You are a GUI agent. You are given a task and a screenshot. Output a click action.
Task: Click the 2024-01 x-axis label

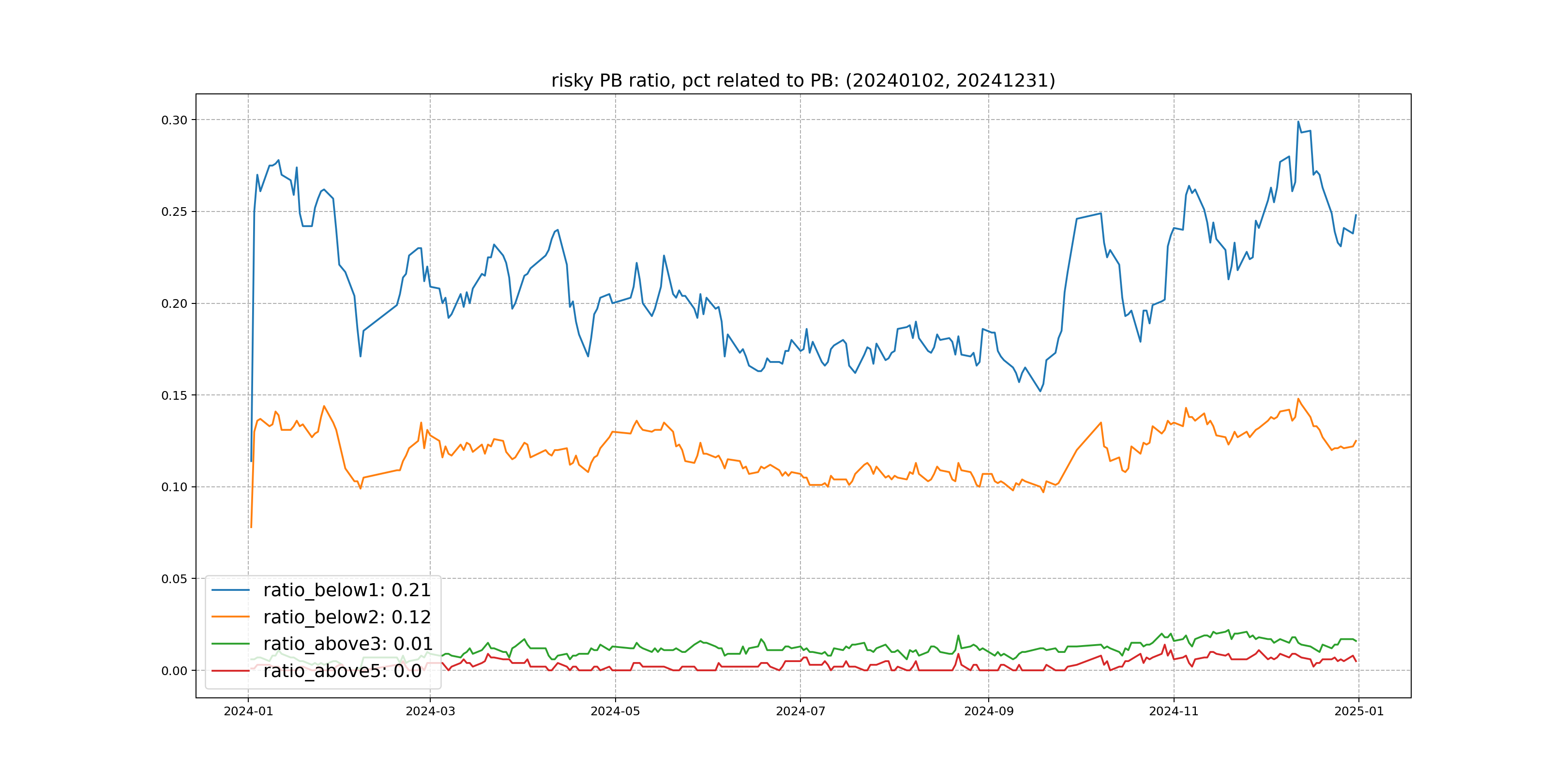(x=248, y=711)
